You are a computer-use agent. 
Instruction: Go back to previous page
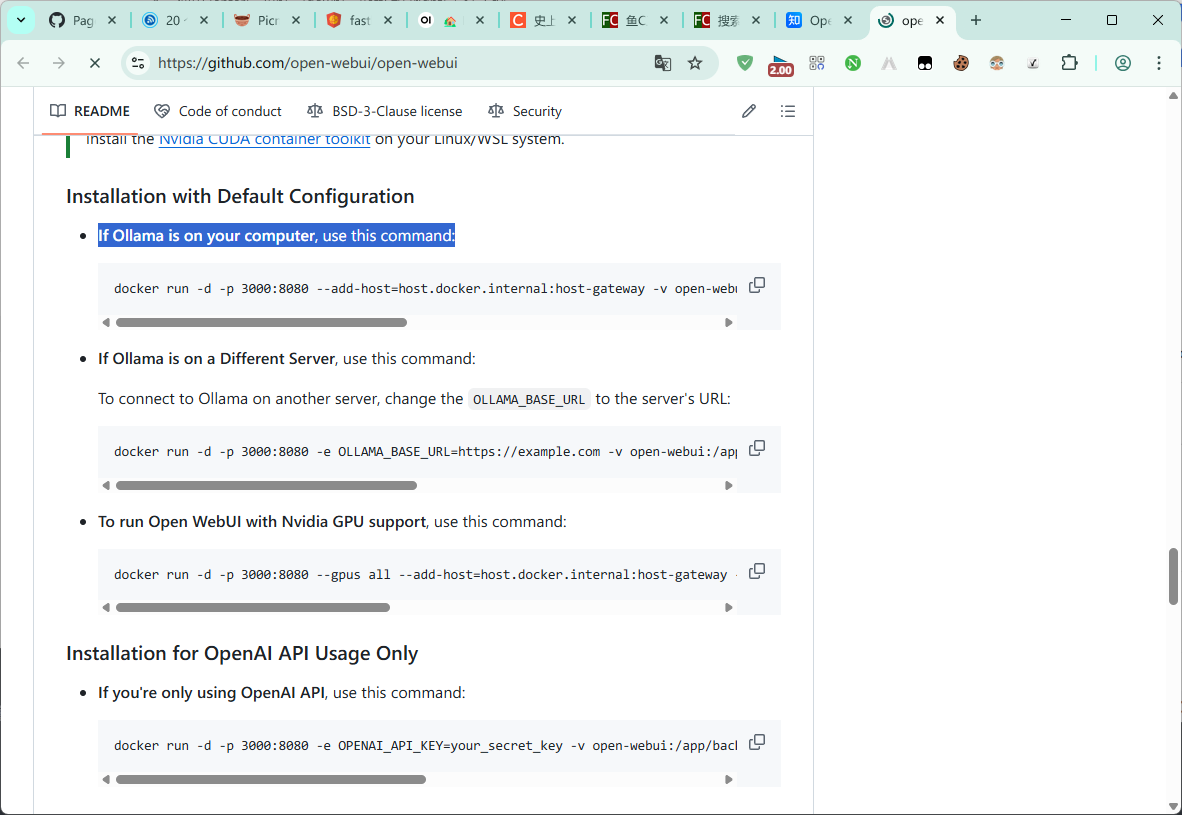tap(23, 63)
